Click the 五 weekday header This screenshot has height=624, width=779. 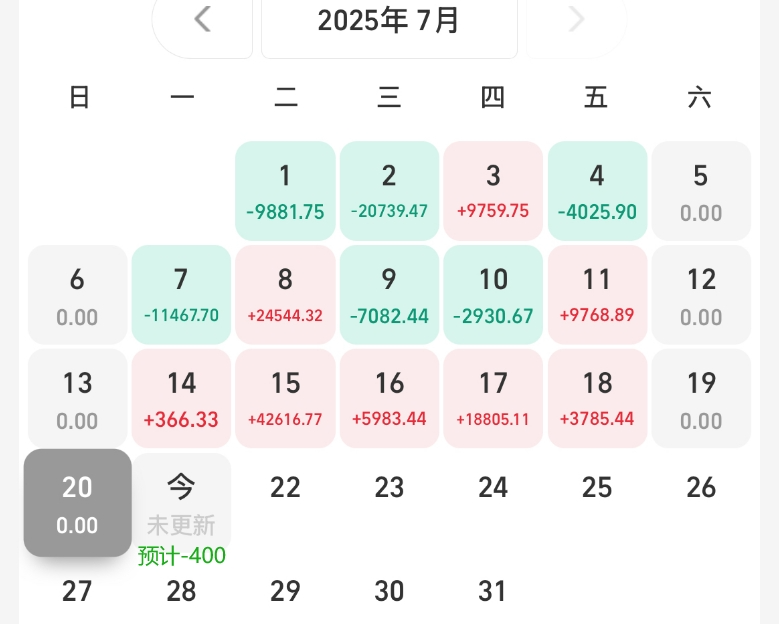coord(596,97)
